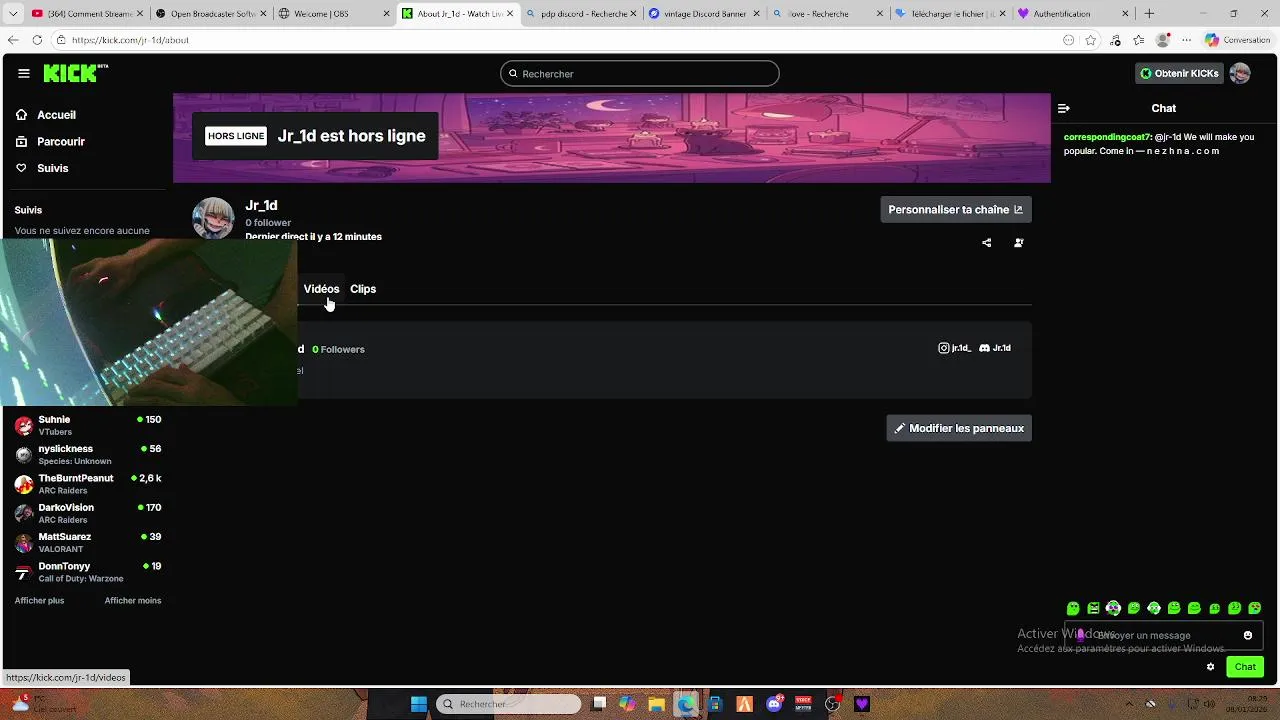The image size is (1280, 720).
Task: Go to Accueil in the sidebar
Action: pos(56,115)
